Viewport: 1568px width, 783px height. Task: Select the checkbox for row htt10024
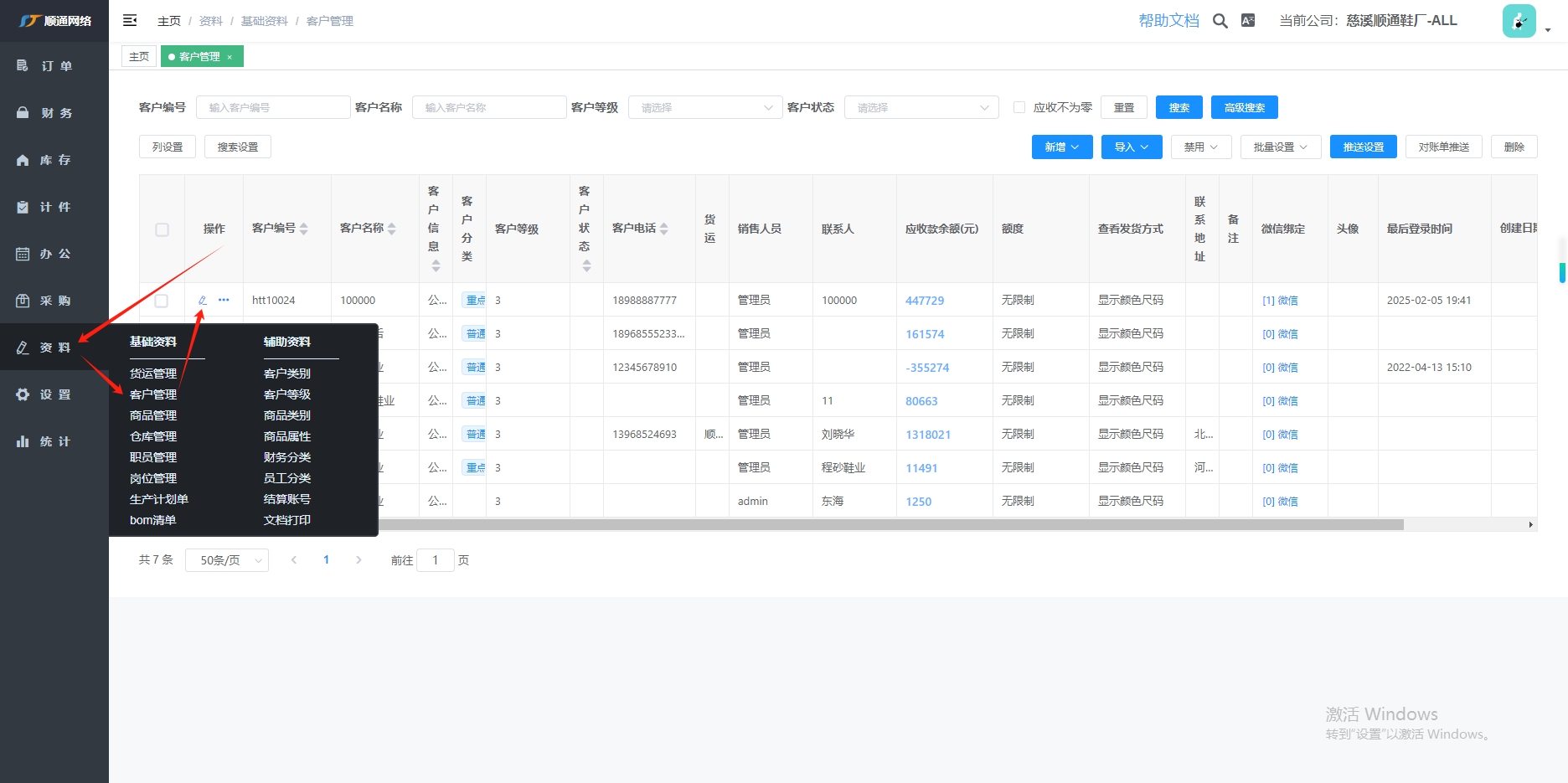pyautogui.click(x=162, y=301)
